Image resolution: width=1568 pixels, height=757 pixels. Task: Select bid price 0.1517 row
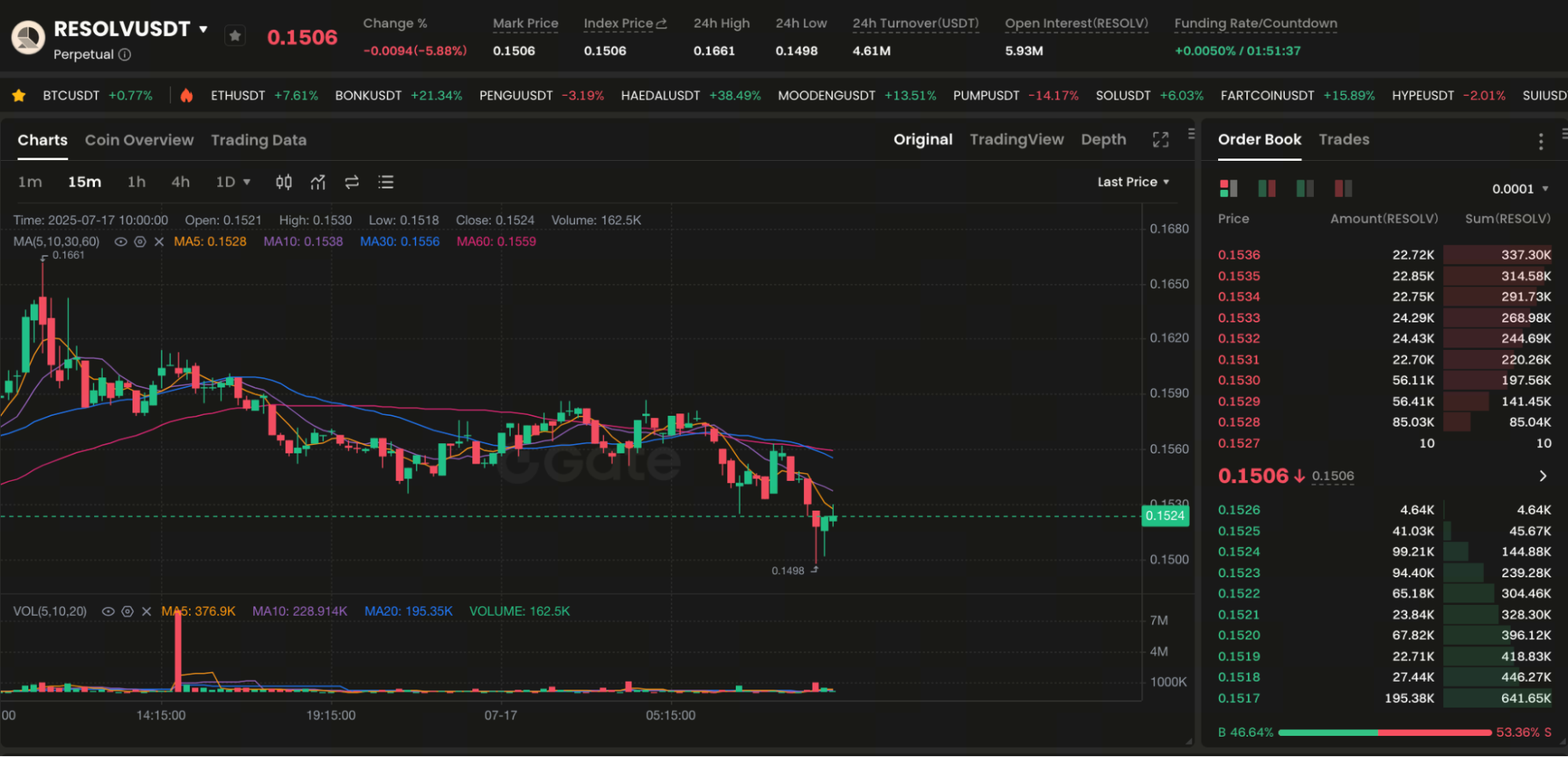pyautogui.click(x=1384, y=698)
